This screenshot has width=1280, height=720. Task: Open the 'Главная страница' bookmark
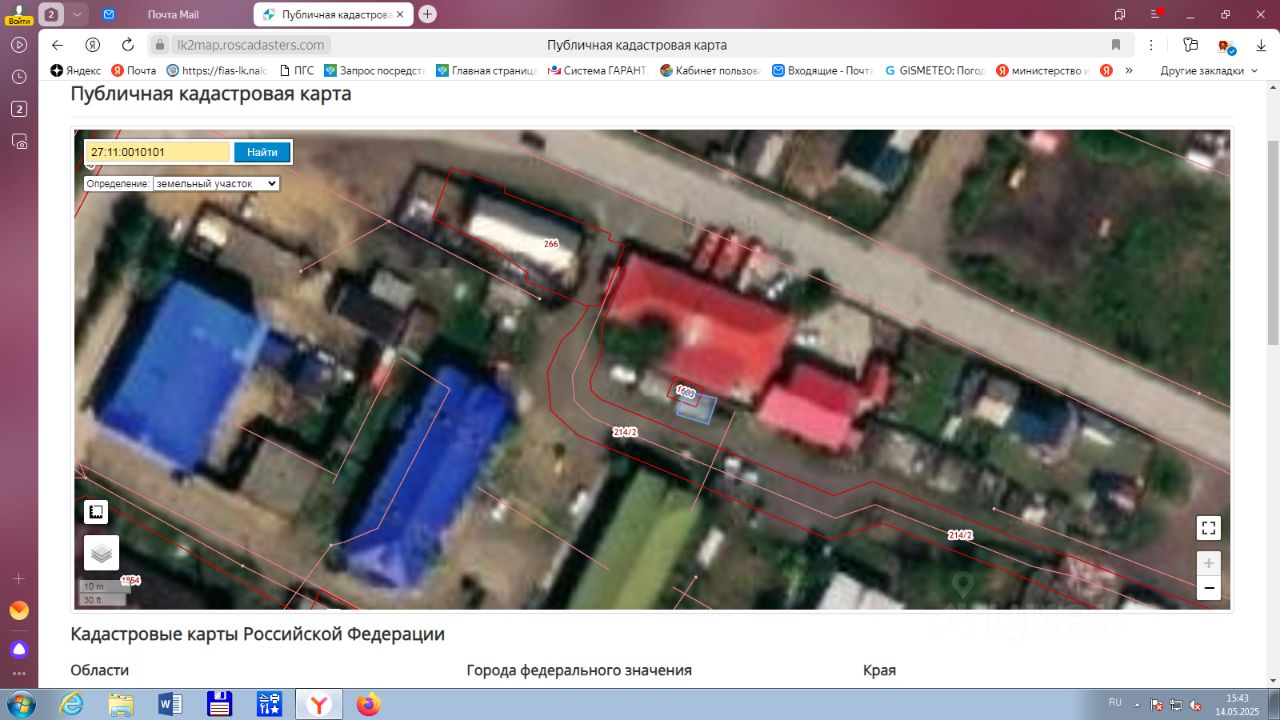tap(487, 71)
